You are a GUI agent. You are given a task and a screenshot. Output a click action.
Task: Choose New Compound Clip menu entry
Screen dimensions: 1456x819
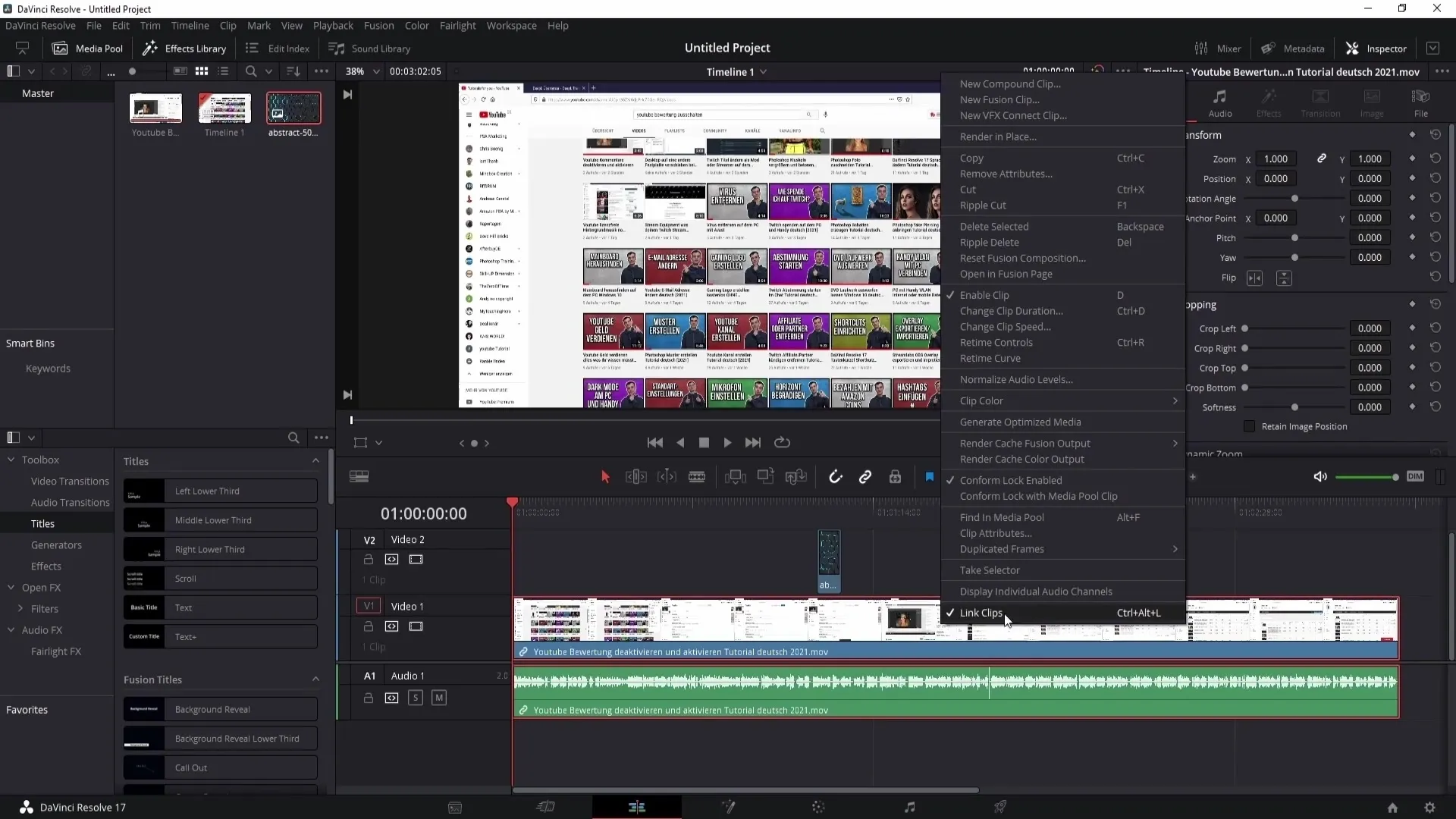pyautogui.click(x=1062, y=84)
